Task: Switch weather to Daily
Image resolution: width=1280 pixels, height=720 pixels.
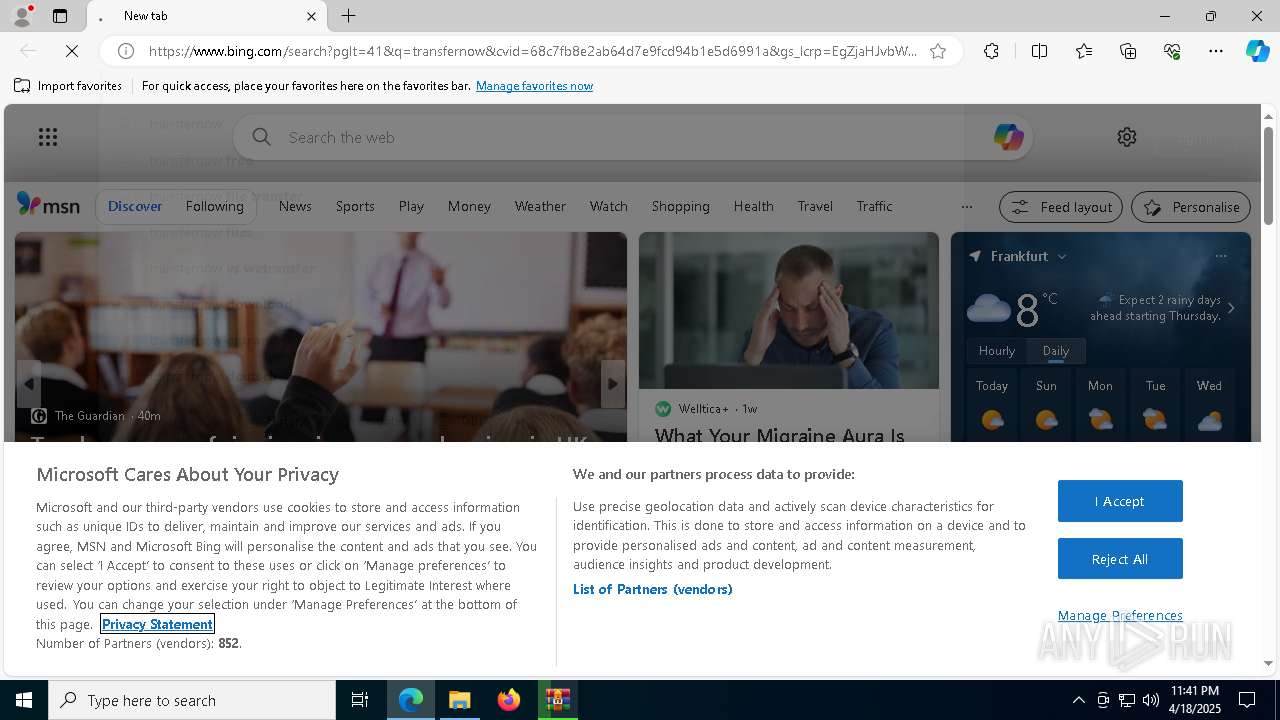Action: (1055, 351)
